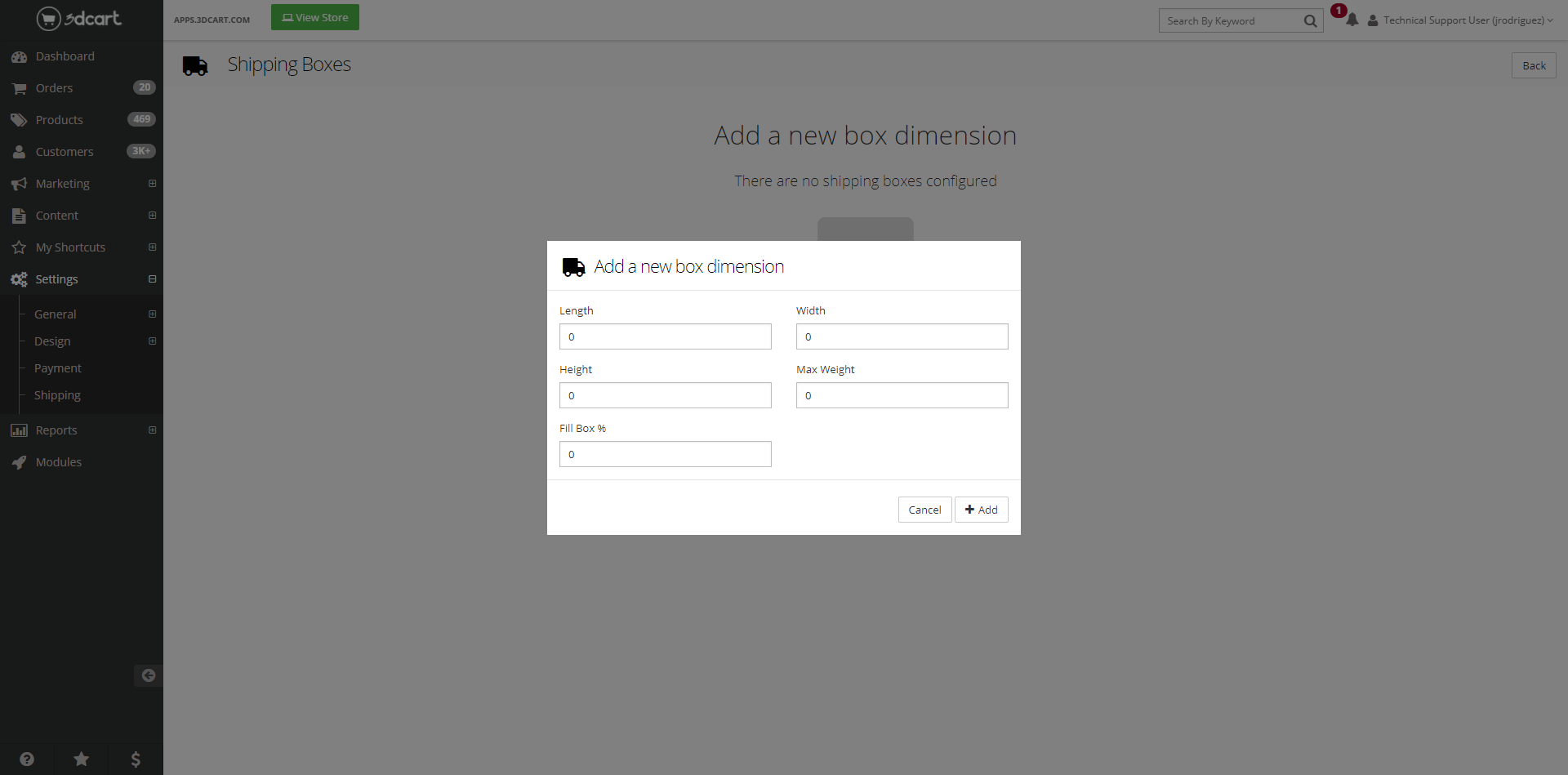Focus the Max Weight input field
1568x775 pixels.
tap(902, 395)
